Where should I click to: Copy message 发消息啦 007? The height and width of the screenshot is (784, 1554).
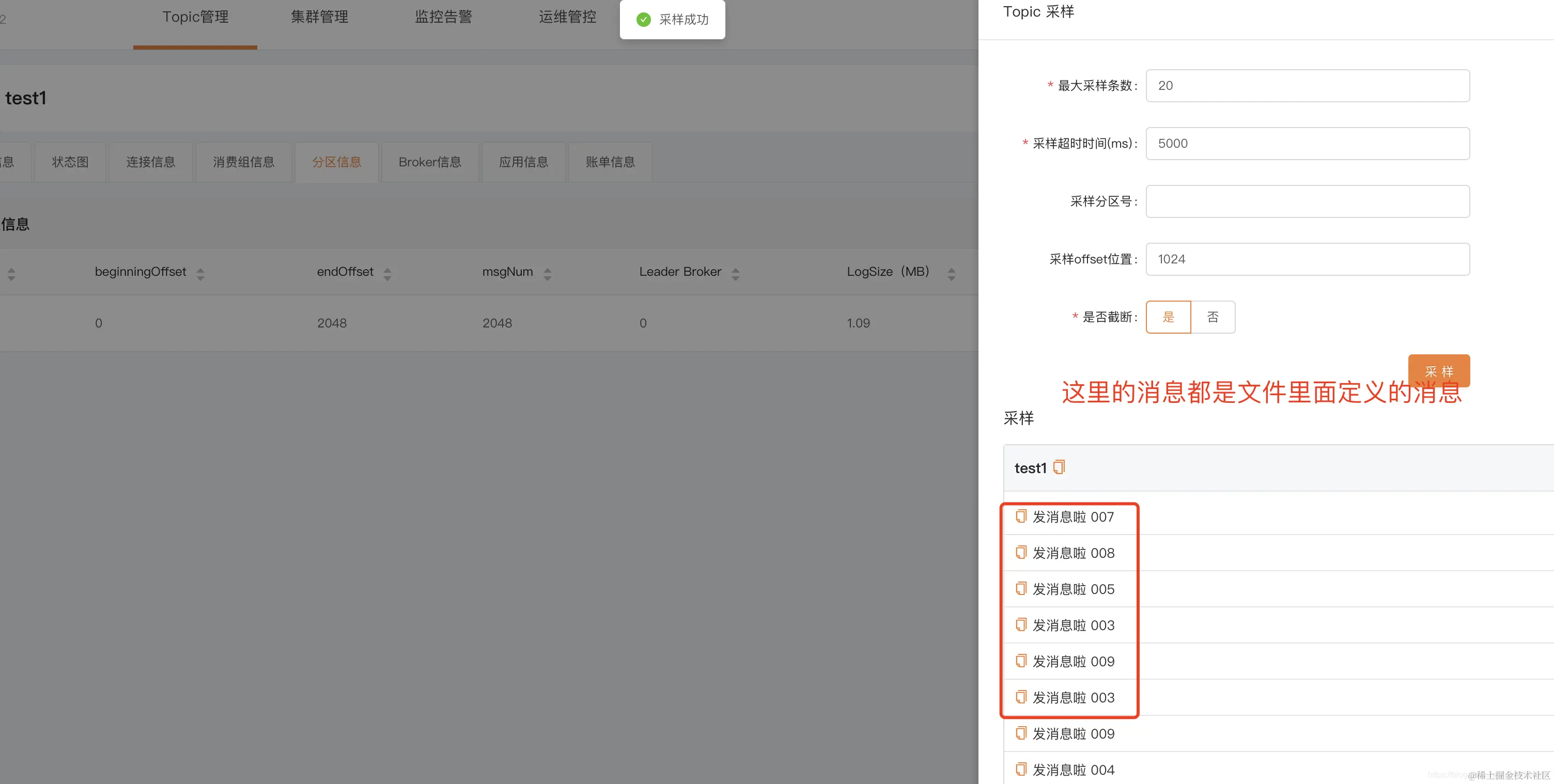(1020, 516)
